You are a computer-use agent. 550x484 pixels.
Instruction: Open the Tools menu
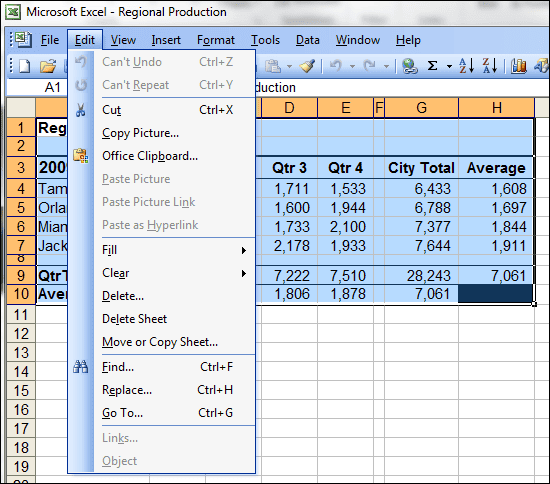[x=265, y=40]
